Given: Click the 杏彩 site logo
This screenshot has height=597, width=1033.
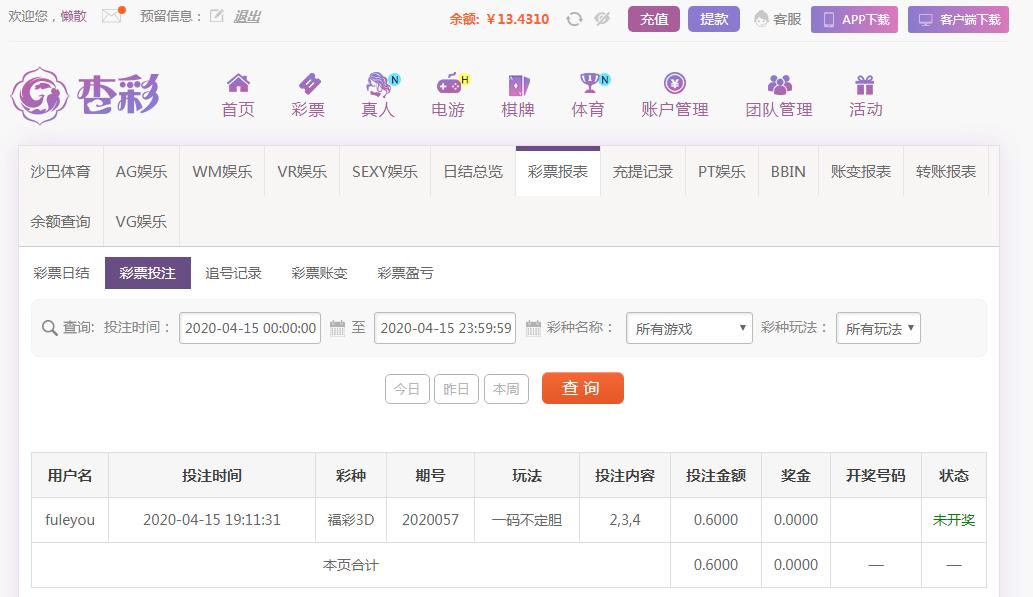Looking at the screenshot, I should click(86, 96).
